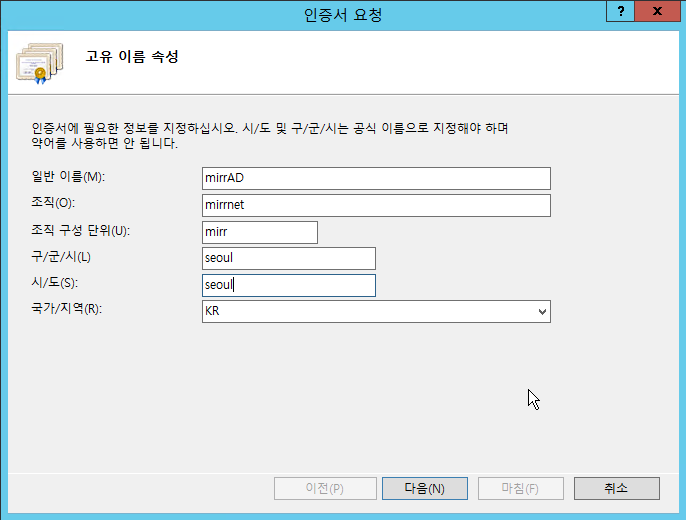
Task: Click the certificate icon in header
Action: pyautogui.click(x=39, y=63)
